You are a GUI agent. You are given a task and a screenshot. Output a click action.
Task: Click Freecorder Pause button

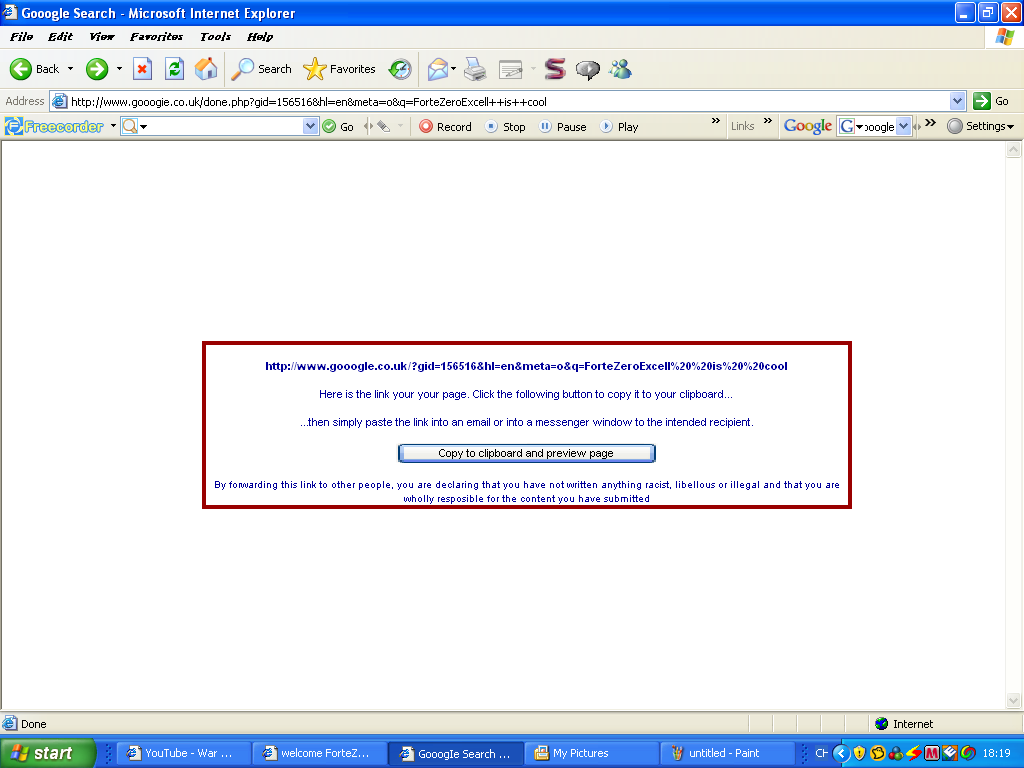[563, 127]
